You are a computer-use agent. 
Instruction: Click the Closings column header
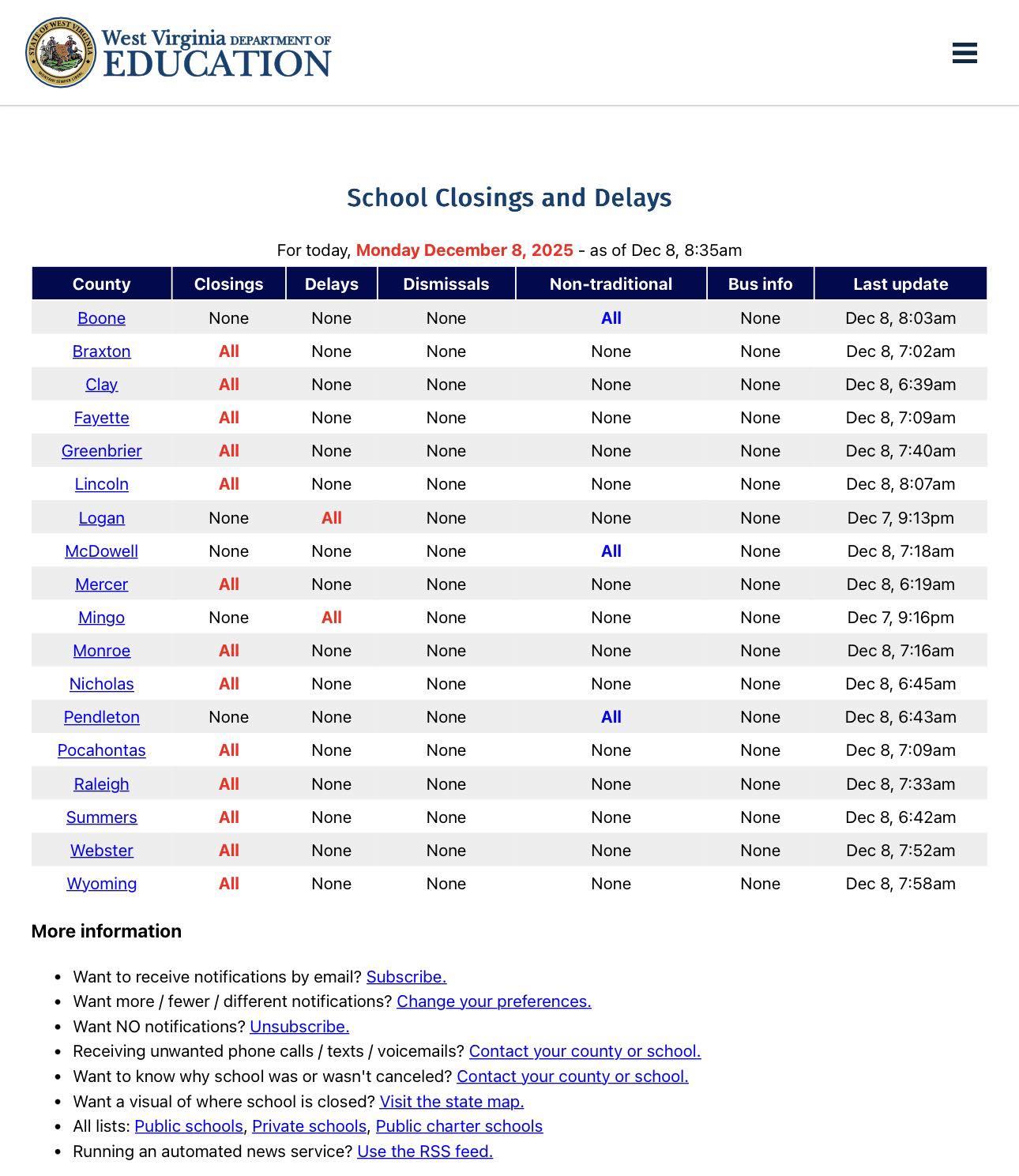229,284
